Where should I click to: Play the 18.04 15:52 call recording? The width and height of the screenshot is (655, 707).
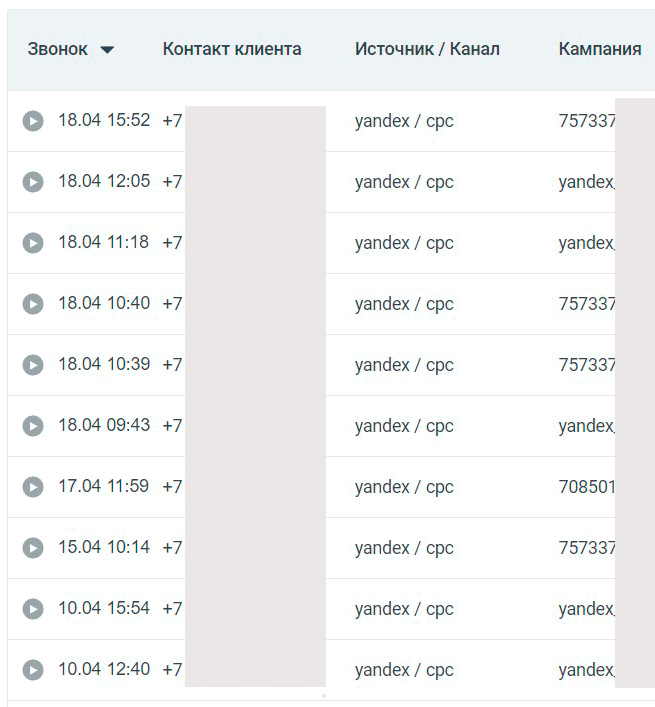[33, 121]
